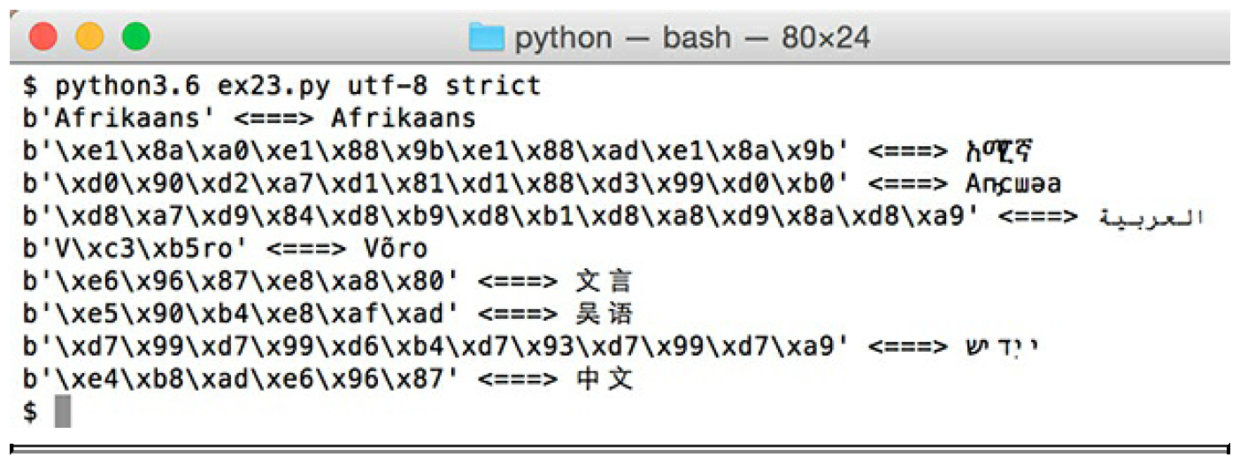The width and height of the screenshot is (1240, 465).
Task: Click the decoded word Afrikaans
Action: coord(403,118)
